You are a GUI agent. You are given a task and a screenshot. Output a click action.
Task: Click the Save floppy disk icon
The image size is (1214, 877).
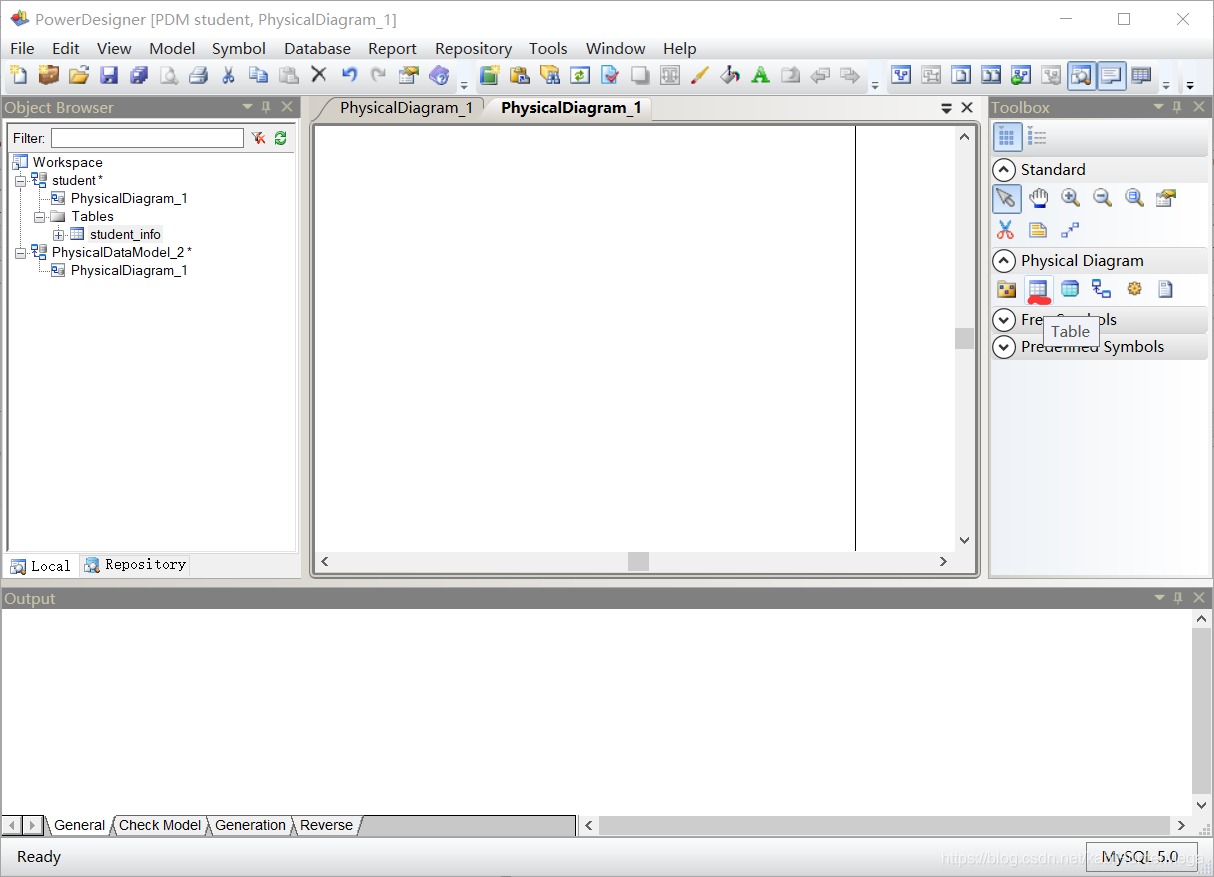click(109, 75)
